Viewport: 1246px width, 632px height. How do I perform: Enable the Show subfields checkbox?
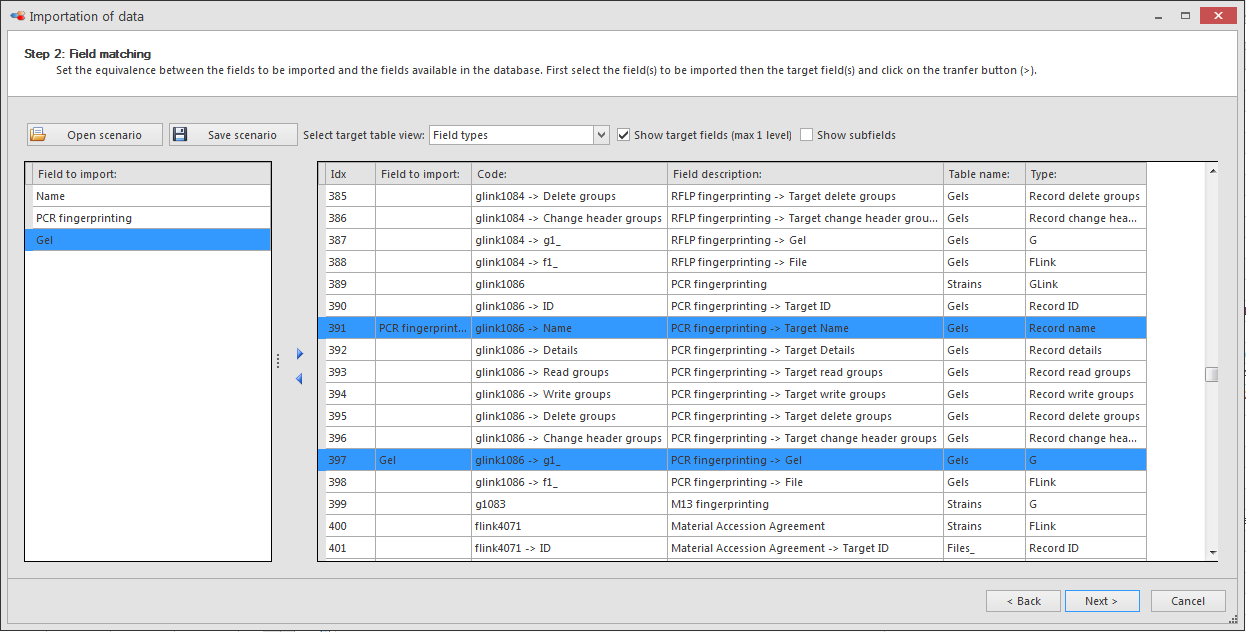[x=807, y=135]
